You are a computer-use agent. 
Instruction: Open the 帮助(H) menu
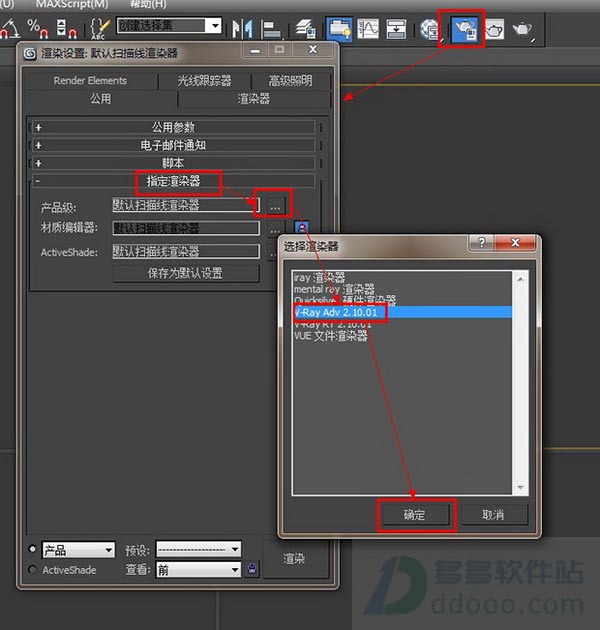pyautogui.click(x=148, y=4)
